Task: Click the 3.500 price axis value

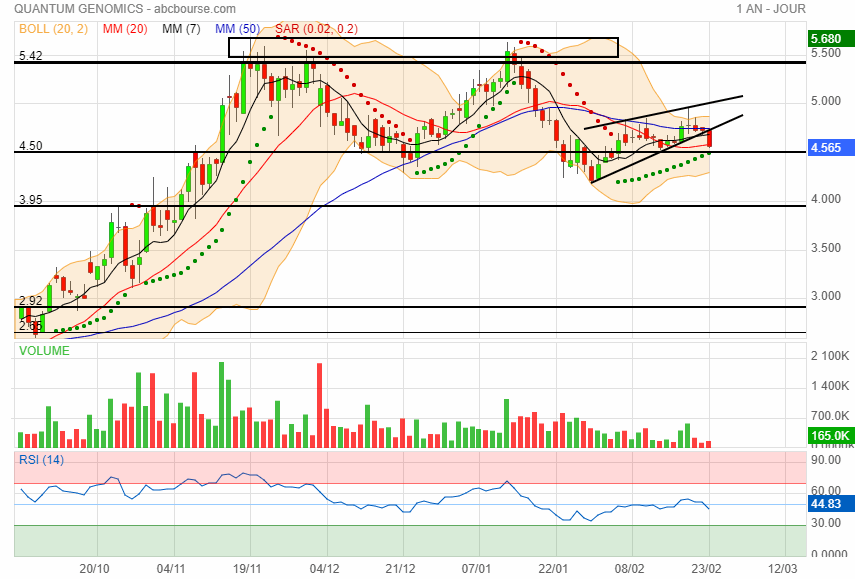Action: (x=826, y=248)
